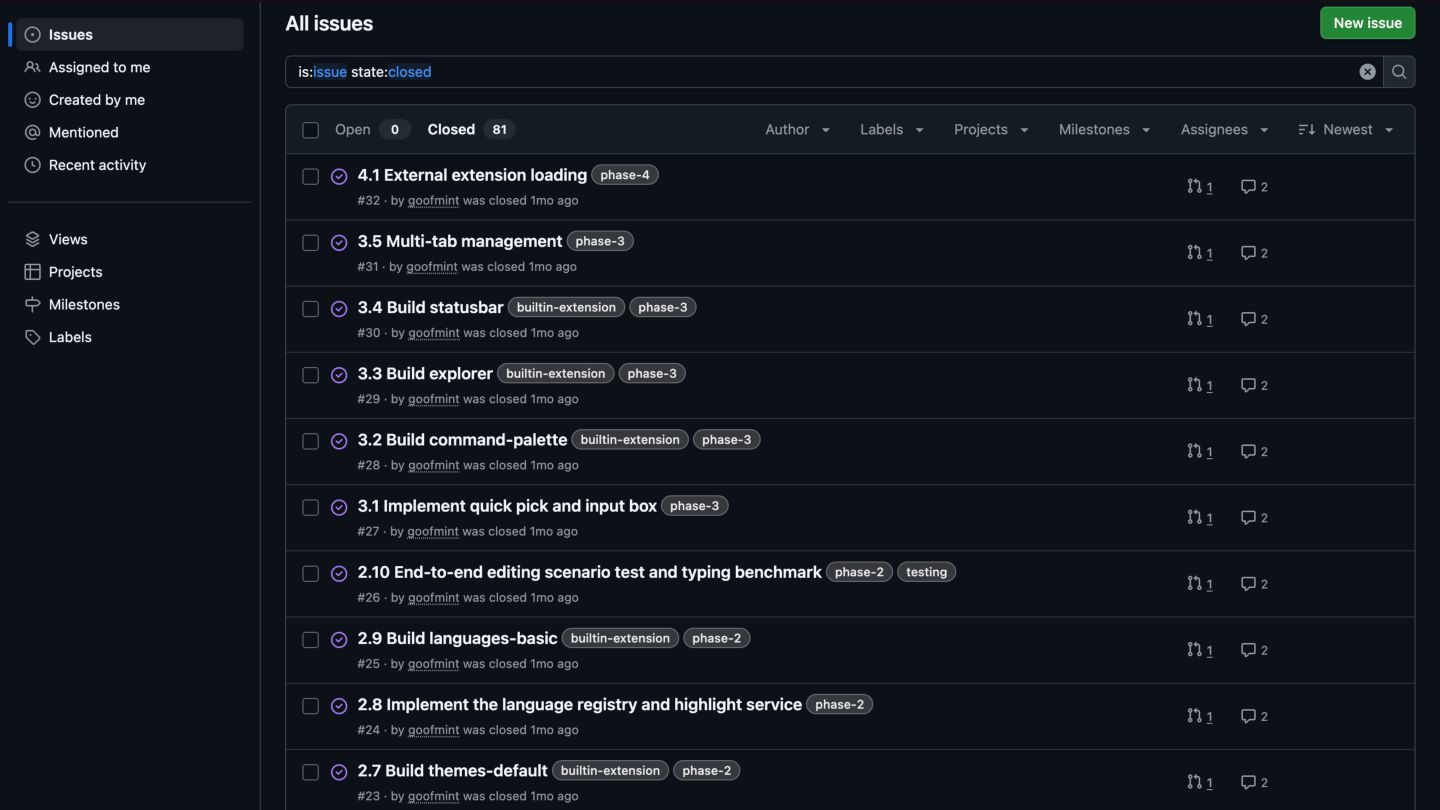Open the Assignees filter dropdown
Image resolution: width=1440 pixels, height=810 pixels.
point(1224,130)
